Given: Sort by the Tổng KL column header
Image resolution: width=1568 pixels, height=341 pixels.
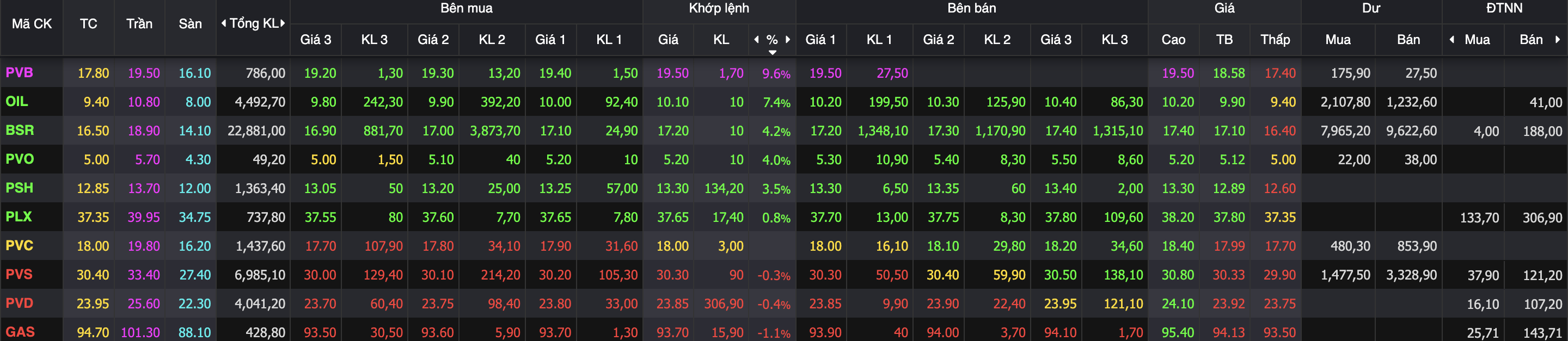Looking at the screenshot, I should click(x=254, y=24).
